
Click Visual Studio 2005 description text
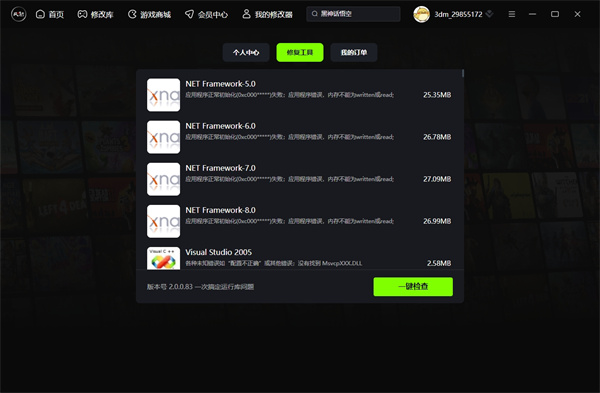[x=274, y=263]
